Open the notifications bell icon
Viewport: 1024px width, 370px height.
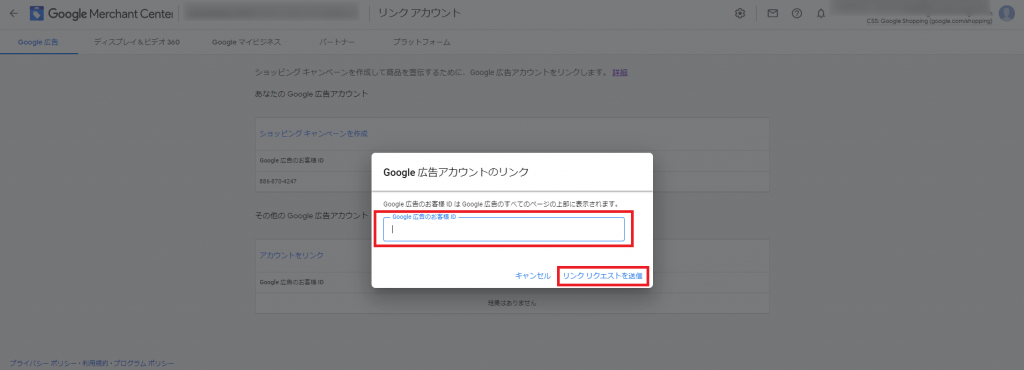(x=821, y=13)
